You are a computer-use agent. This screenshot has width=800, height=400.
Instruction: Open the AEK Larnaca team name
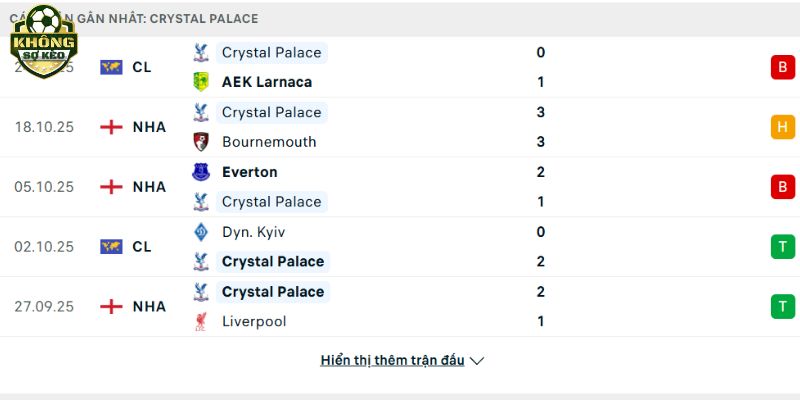click(x=267, y=82)
